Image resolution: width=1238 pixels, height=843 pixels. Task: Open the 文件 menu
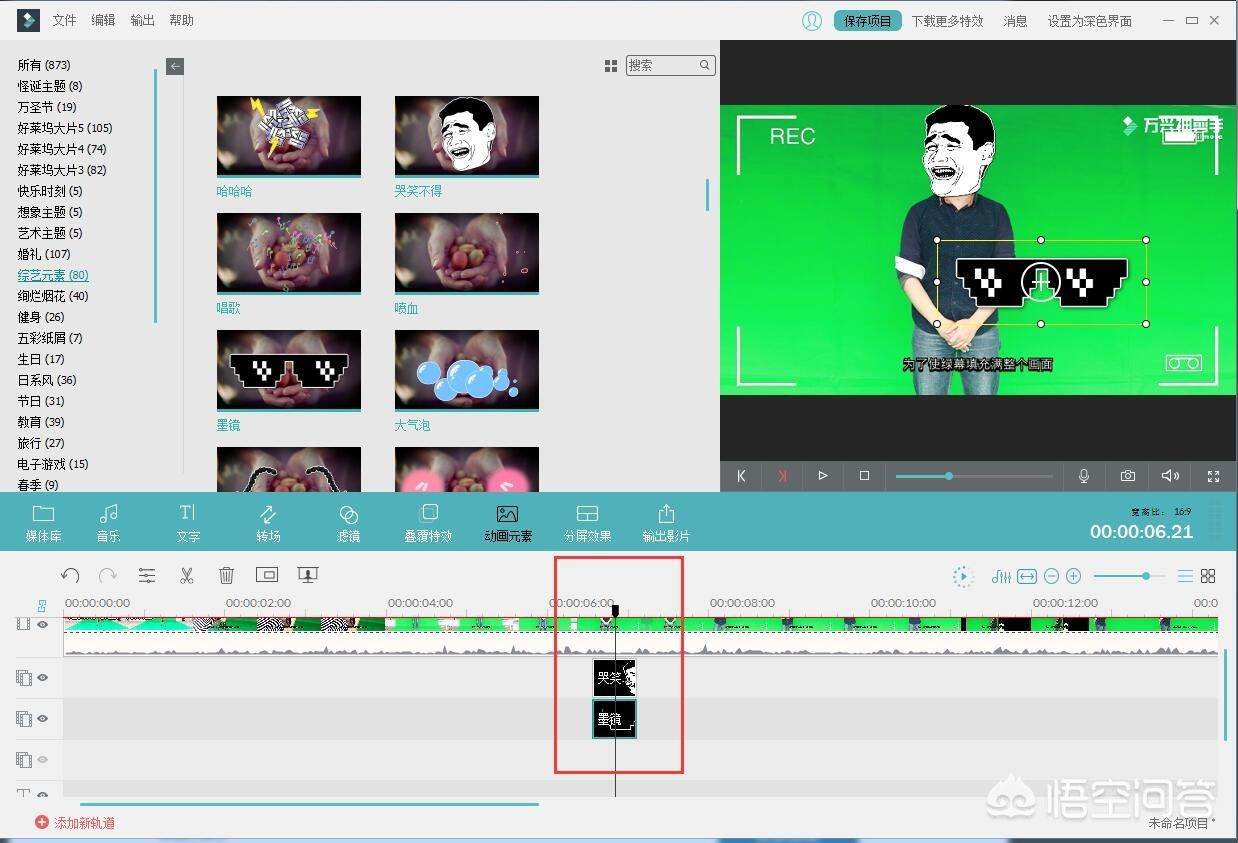coord(64,20)
